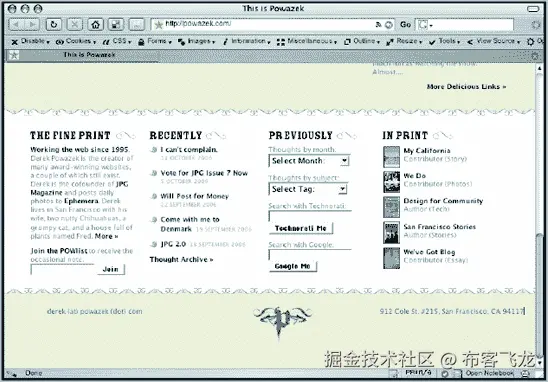Open Vote for JPG Issue 7 Now post
Image resolution: width=548 pixels, height=382 pixels.
click(x=204, y=173)
